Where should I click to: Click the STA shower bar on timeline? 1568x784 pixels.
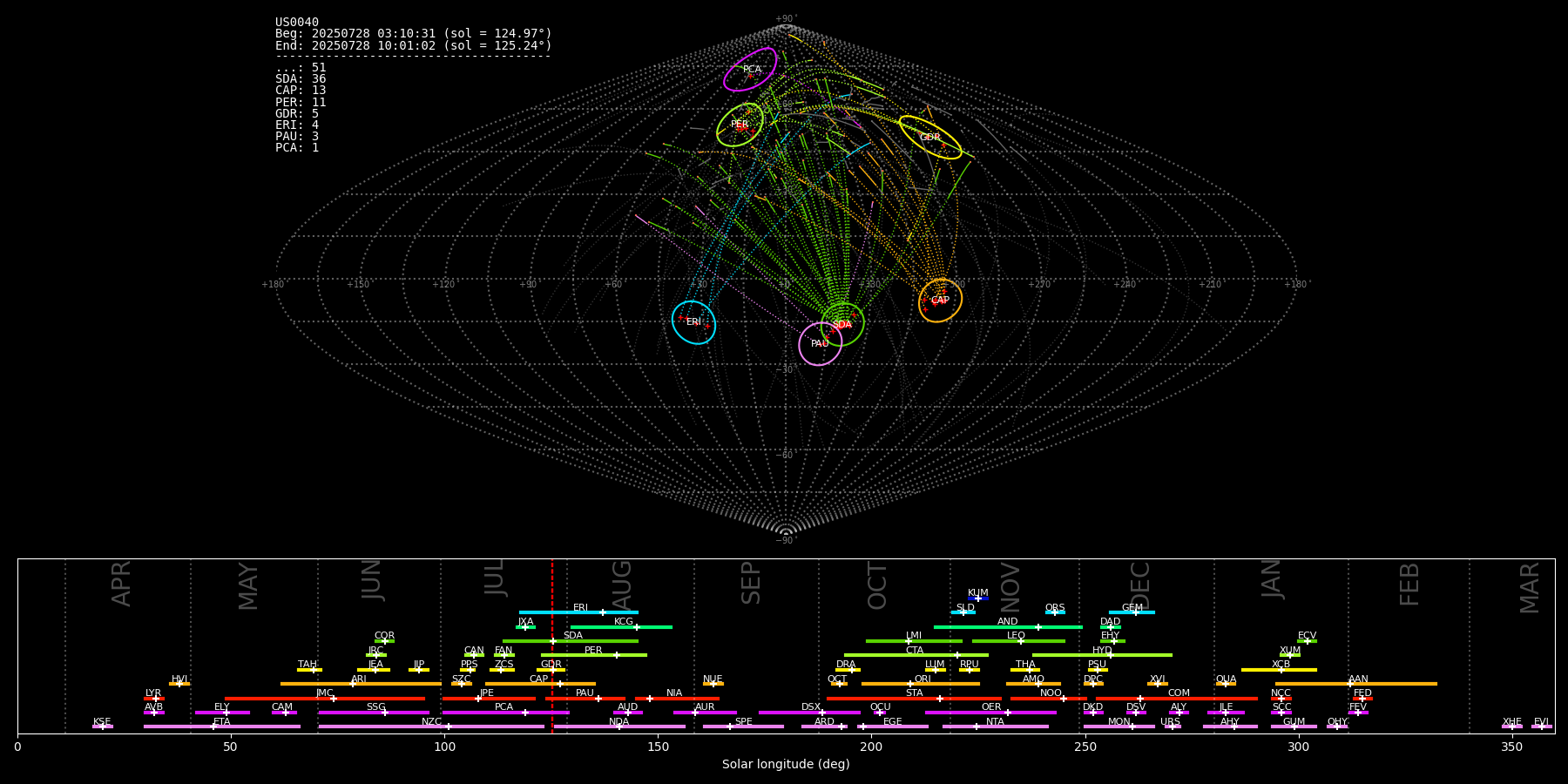click(x=914, y=699)
